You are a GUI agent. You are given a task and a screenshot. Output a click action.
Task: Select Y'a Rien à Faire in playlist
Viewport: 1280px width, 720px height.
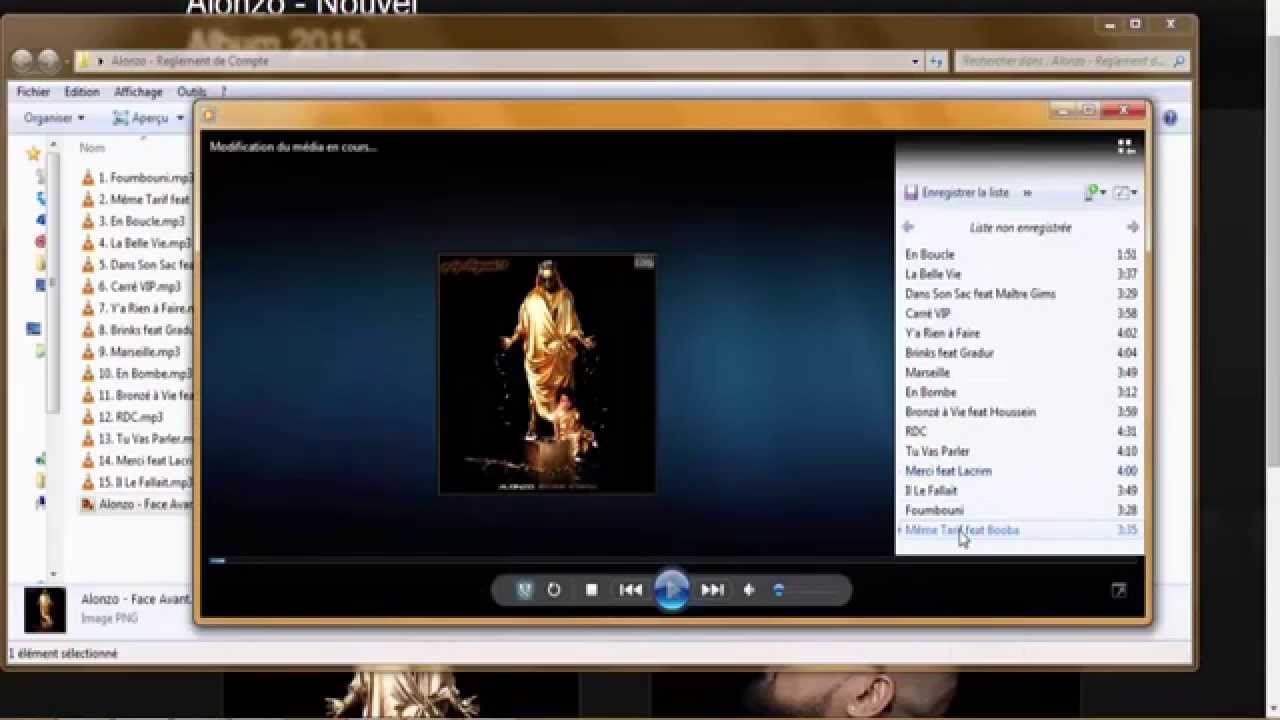1020,333
